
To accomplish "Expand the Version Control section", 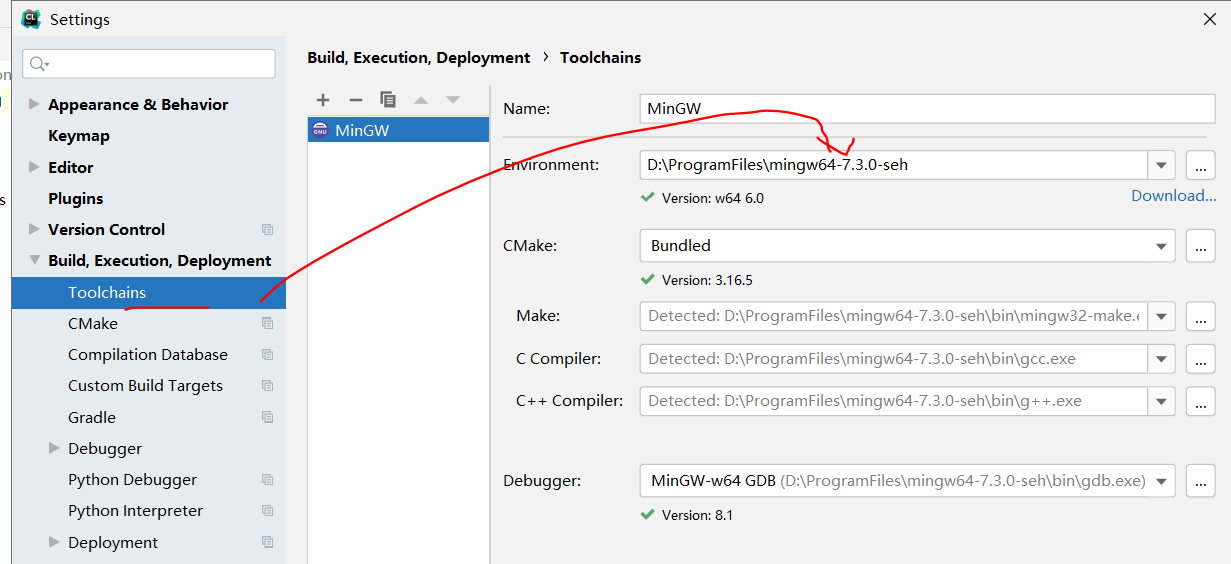I will (x=34, y=229).
